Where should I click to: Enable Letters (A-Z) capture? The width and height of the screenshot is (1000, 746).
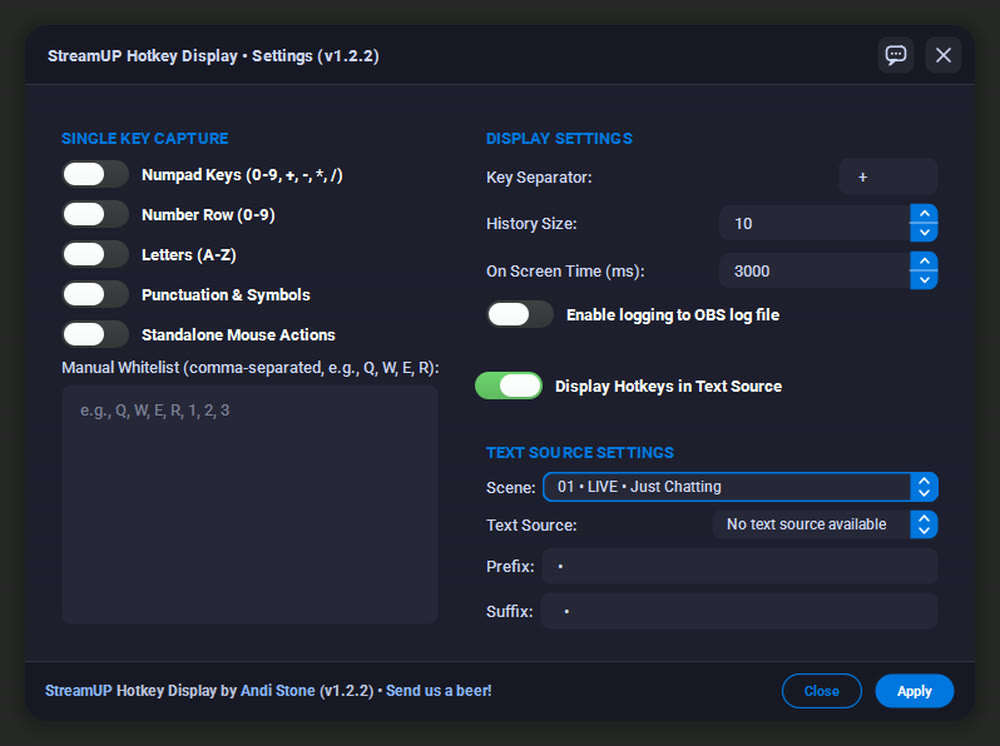click(95, 254)
